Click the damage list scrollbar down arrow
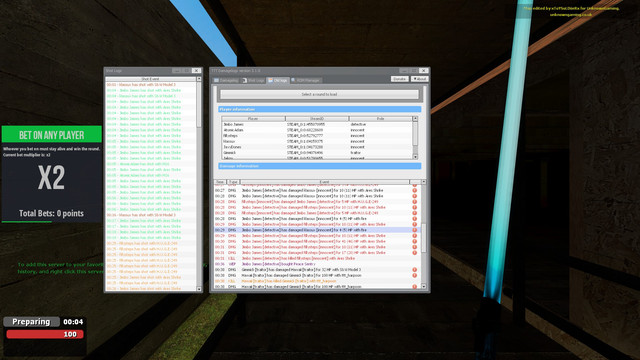 click(x=424, y=287)
